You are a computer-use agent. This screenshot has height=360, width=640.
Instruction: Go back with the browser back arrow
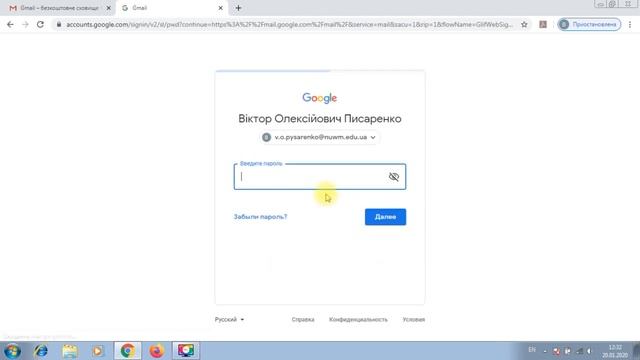[x=10, y=24]
